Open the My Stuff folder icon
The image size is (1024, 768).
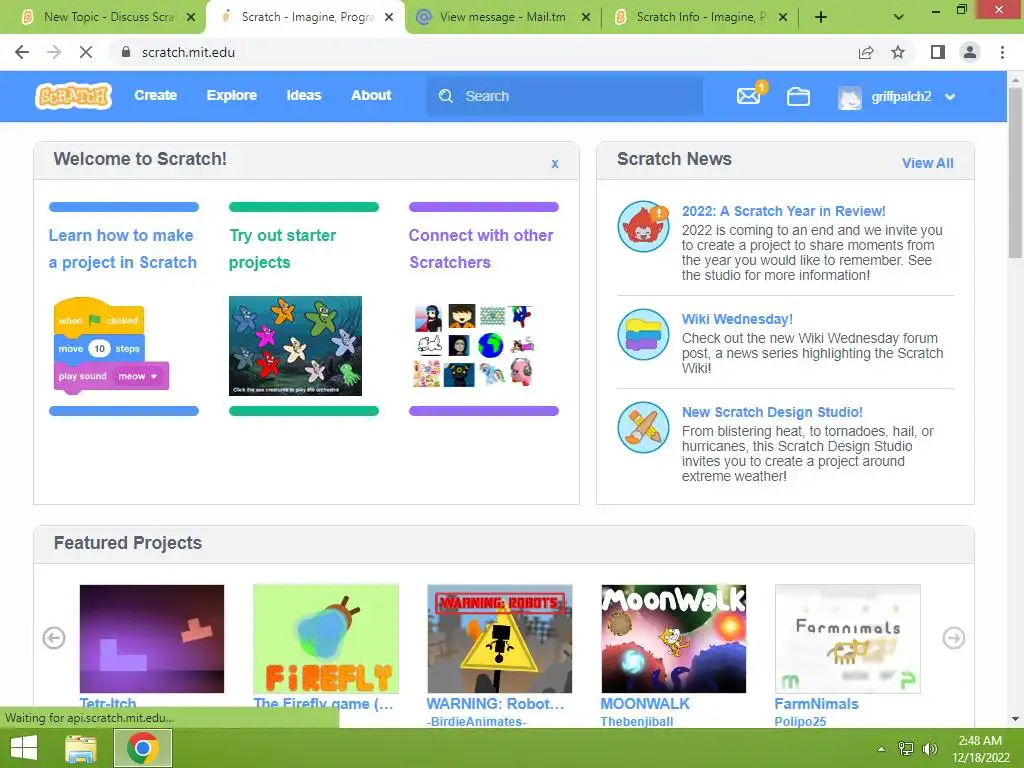coord(798,97)
